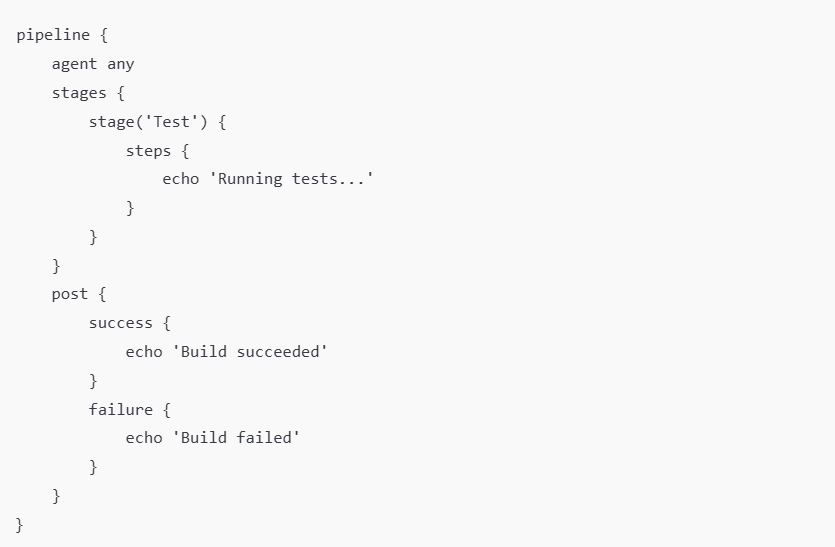This screenshot has width=835, height=547.
Task: Click the 'steps' keyword
Action: (148, 151)
